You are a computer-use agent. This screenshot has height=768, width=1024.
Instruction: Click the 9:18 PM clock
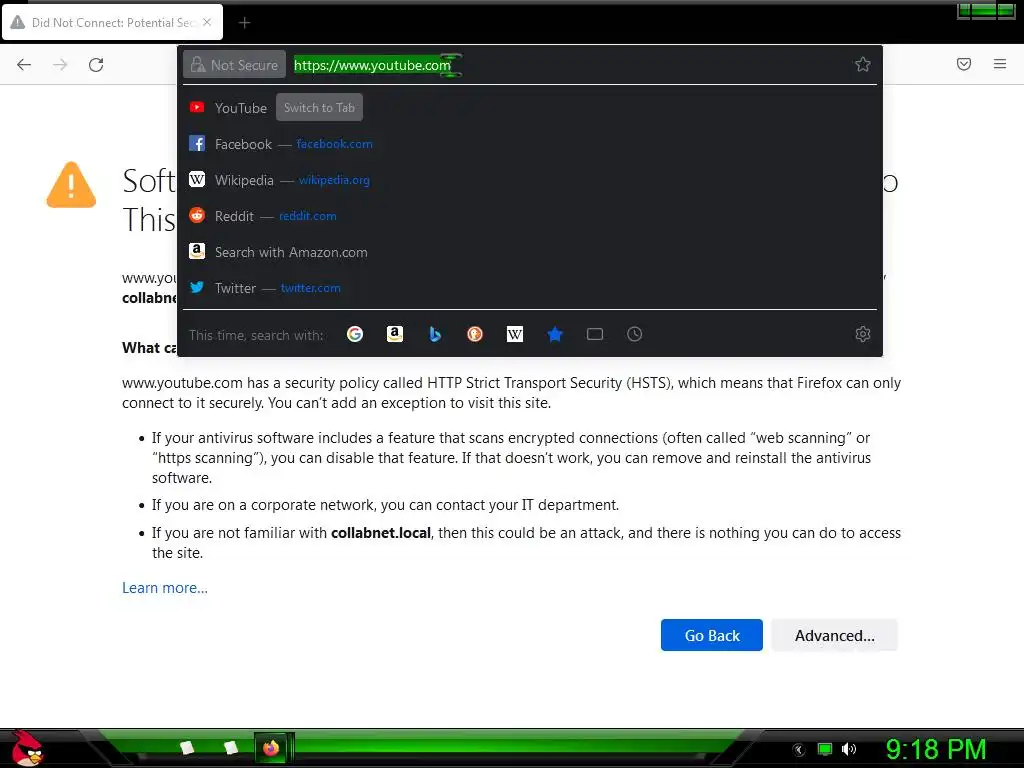click(x=935, y=749)
